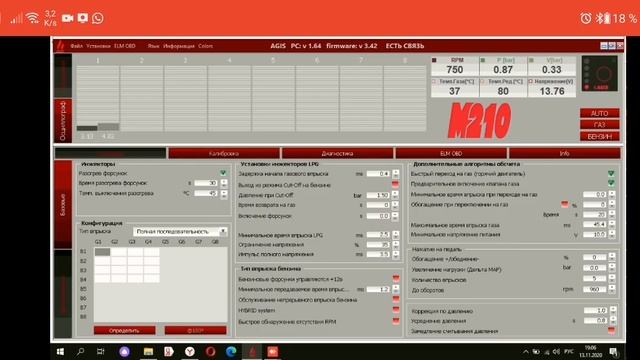This screenshot has width=640, height=360.
Task: Toggle HYBRID system option
Action: coord(396,310)
